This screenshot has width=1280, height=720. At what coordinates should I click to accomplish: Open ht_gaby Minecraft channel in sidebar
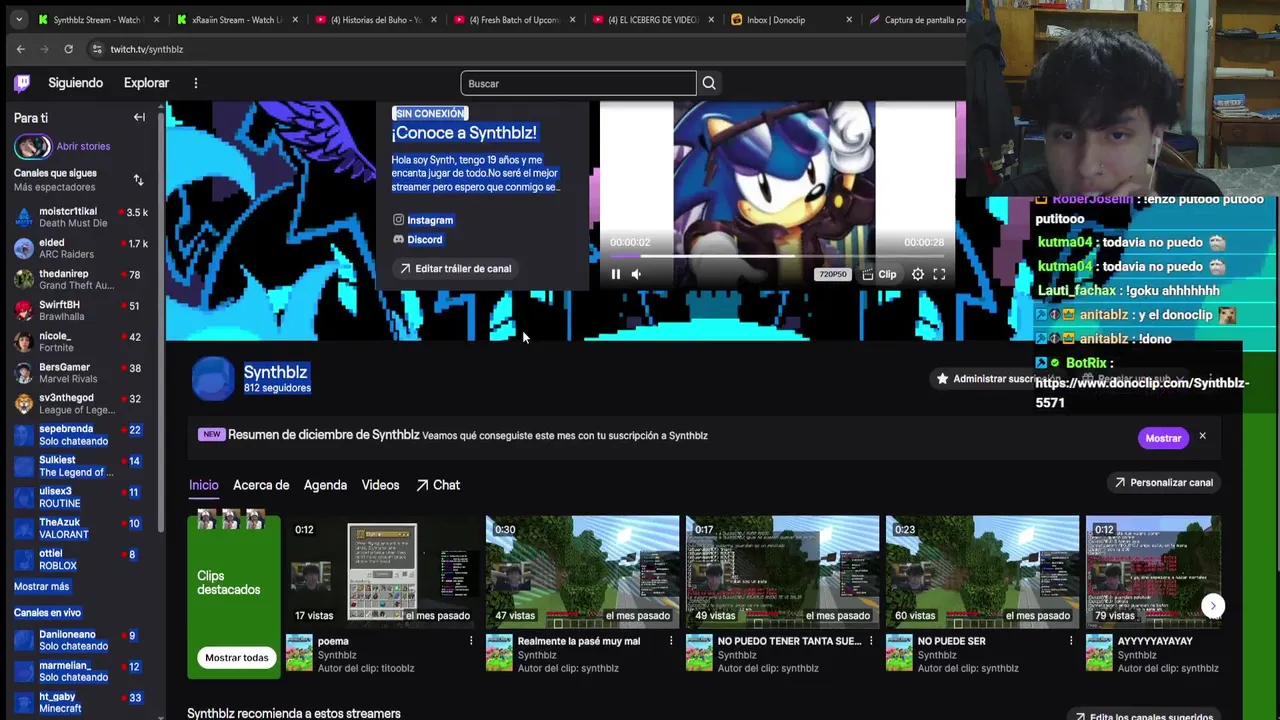click(82, 702)
